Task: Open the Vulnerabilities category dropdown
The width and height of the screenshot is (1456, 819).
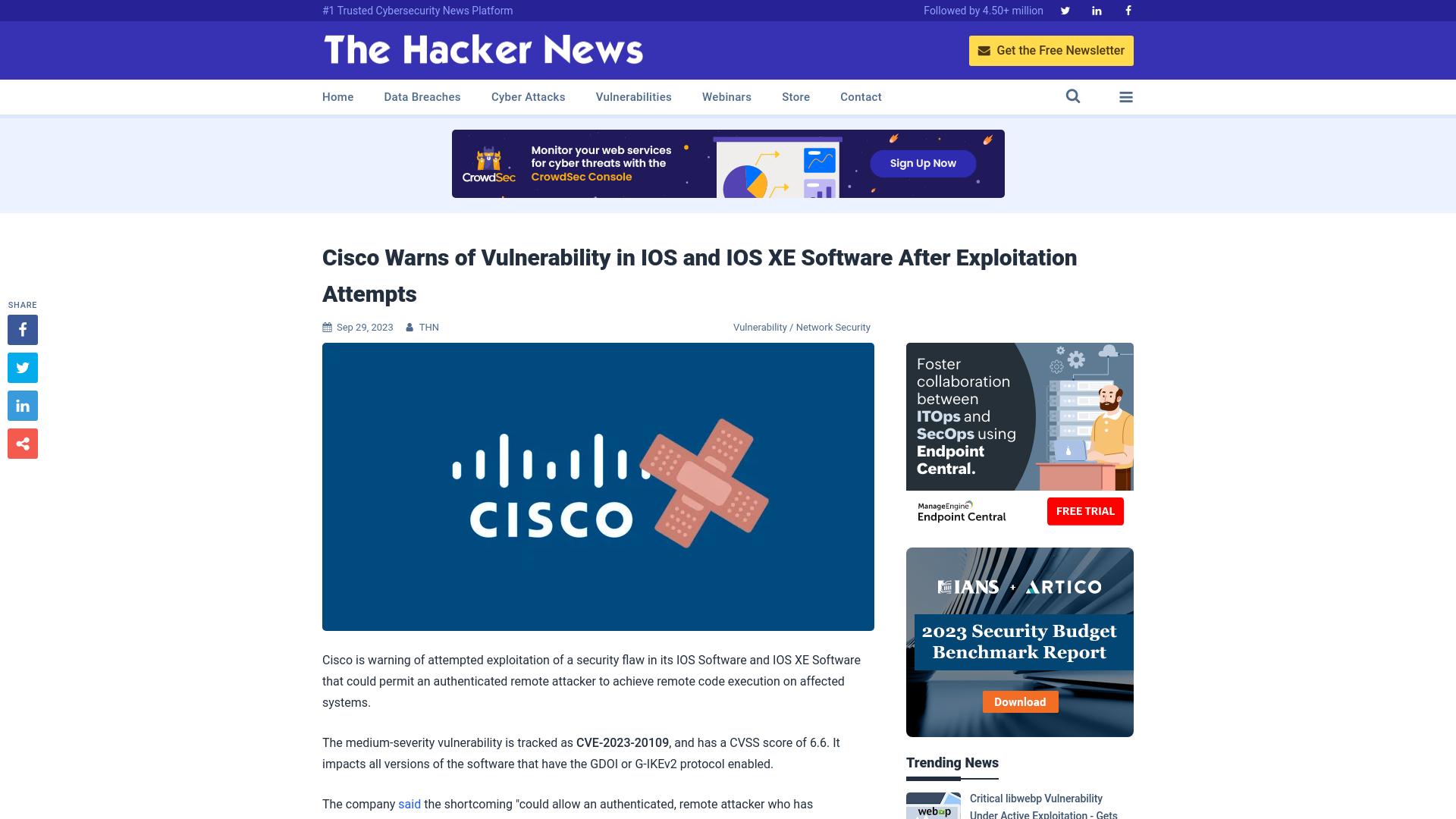Action: (633, 96)
